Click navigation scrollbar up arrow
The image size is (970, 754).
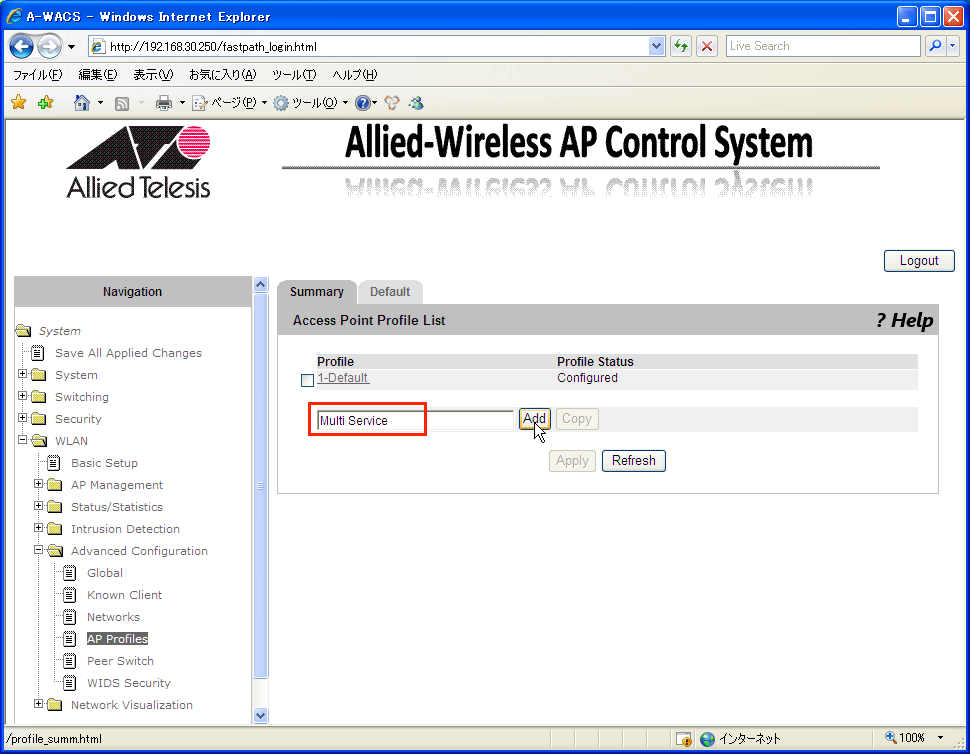tap(260, 285)
